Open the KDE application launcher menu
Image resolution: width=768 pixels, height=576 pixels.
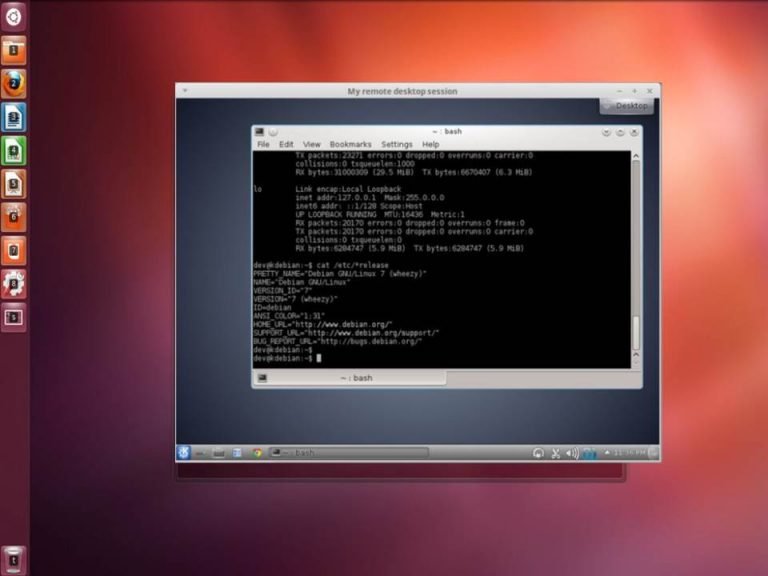click(184, 453)
